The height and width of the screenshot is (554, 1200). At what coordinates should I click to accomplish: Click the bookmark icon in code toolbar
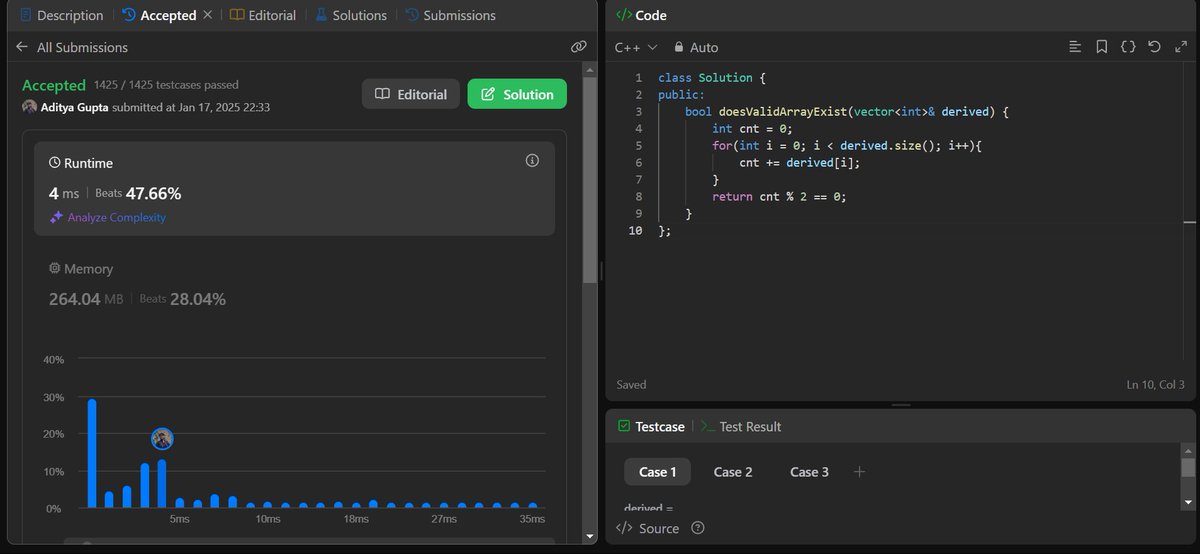tap(1101, 47)
